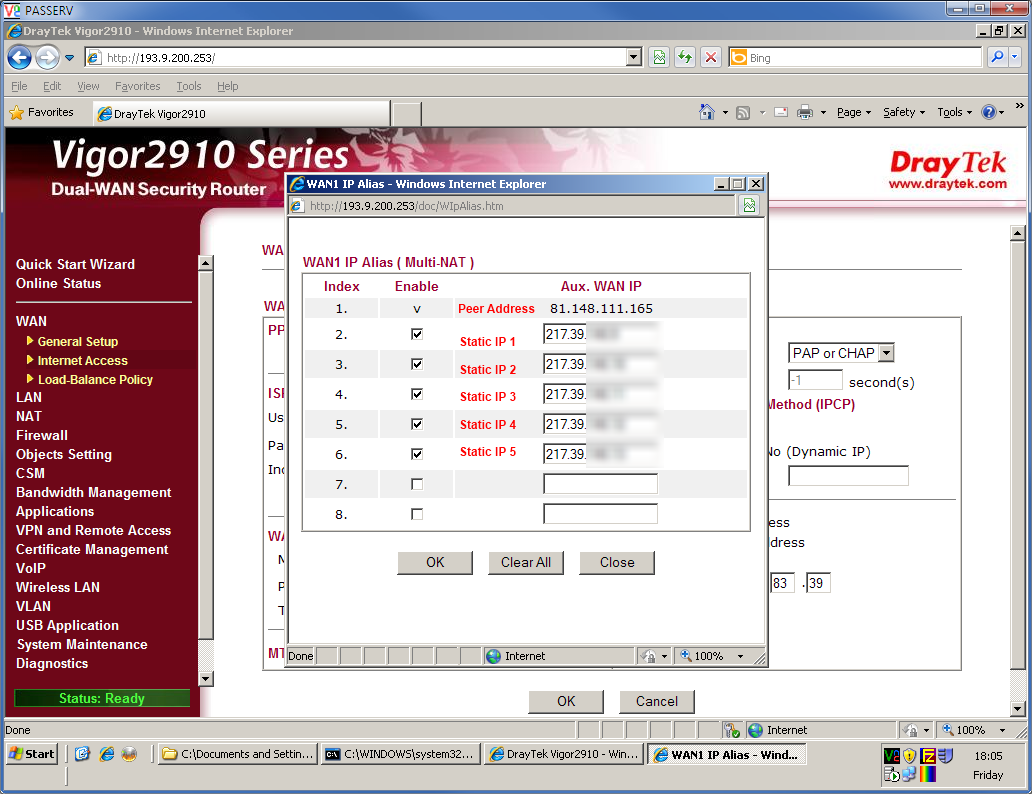Expand the Tools command bar menu

[954, 113]
